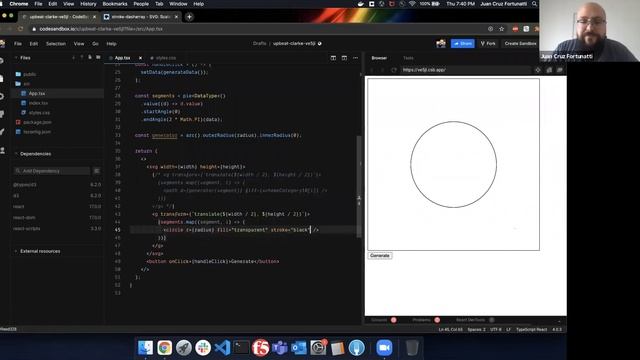Select the Tests tab
The height and width of the screenshot is (360, 640).
(408, 58)
